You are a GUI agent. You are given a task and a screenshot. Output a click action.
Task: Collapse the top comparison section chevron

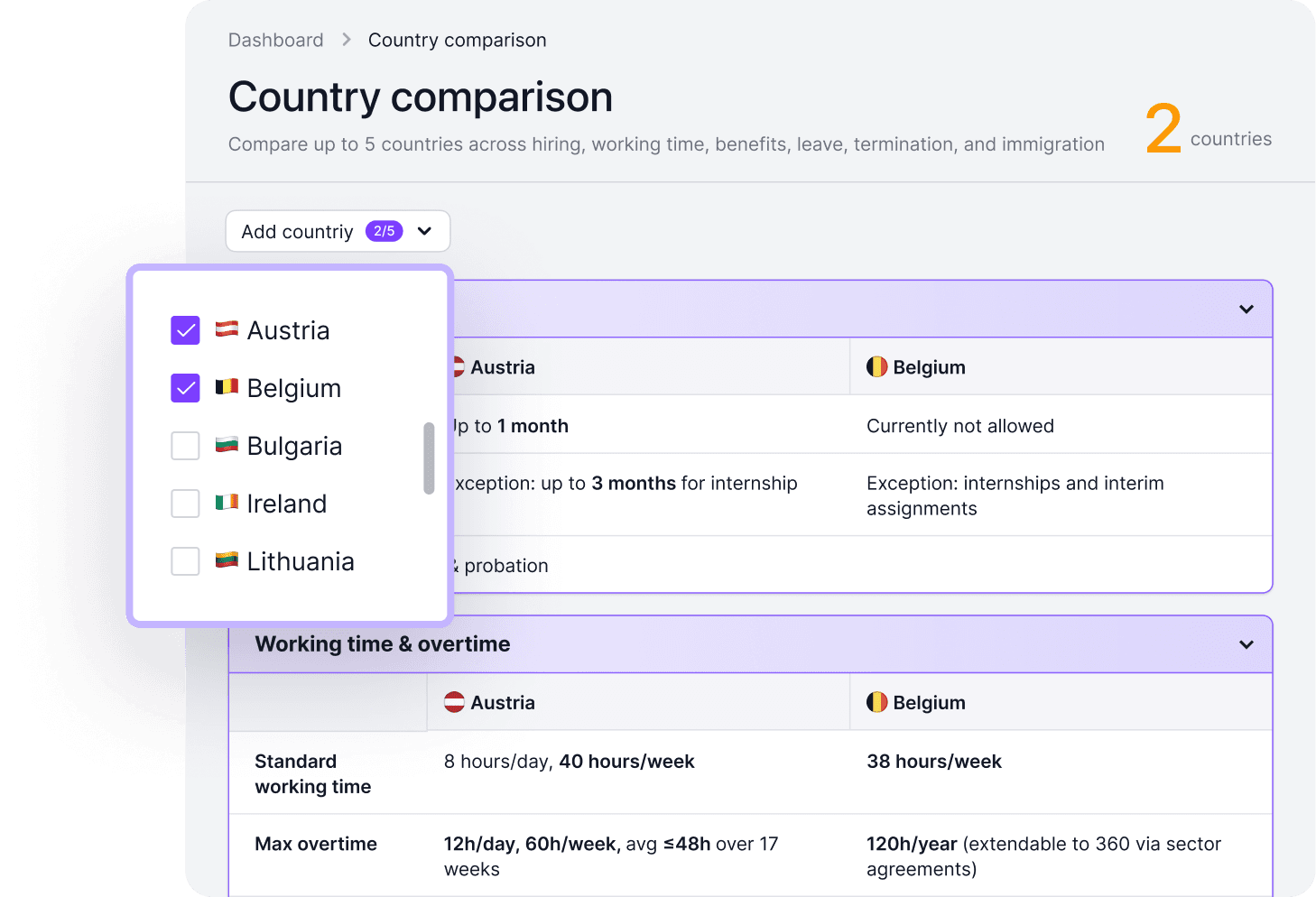tap(1246, 309)
